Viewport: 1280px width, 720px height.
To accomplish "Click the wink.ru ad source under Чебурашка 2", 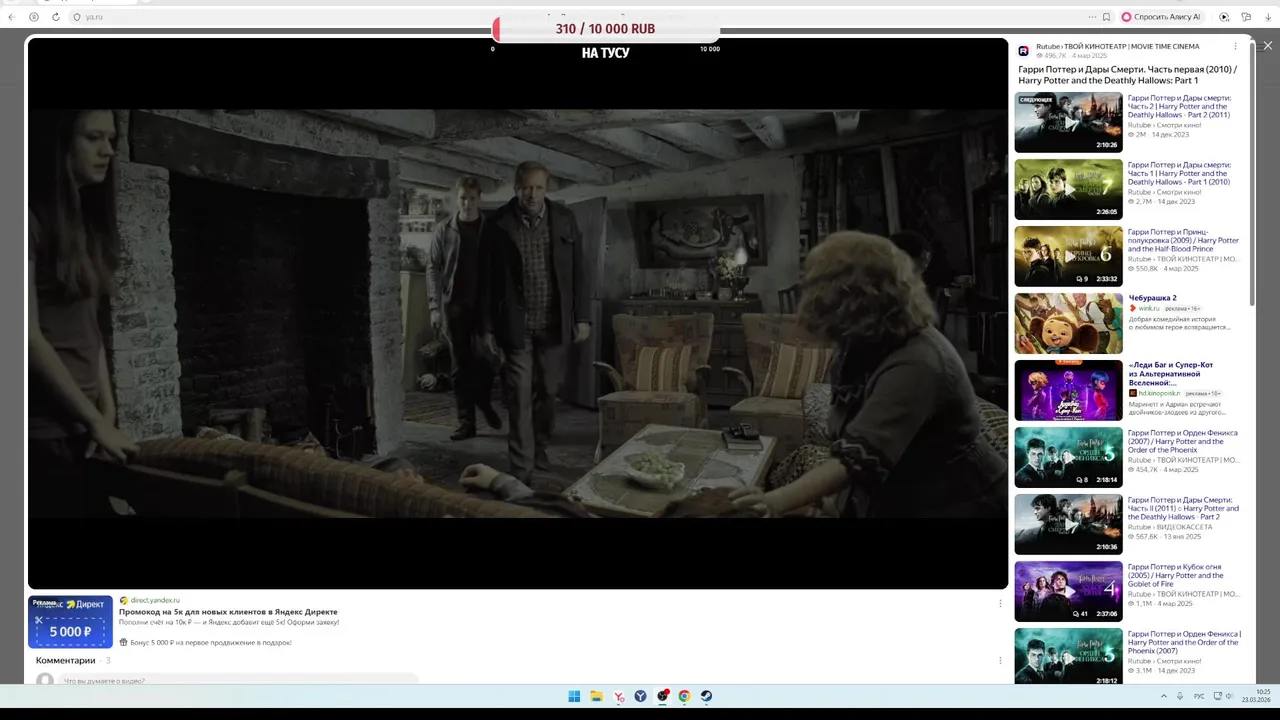I will tap(1147, 308).
